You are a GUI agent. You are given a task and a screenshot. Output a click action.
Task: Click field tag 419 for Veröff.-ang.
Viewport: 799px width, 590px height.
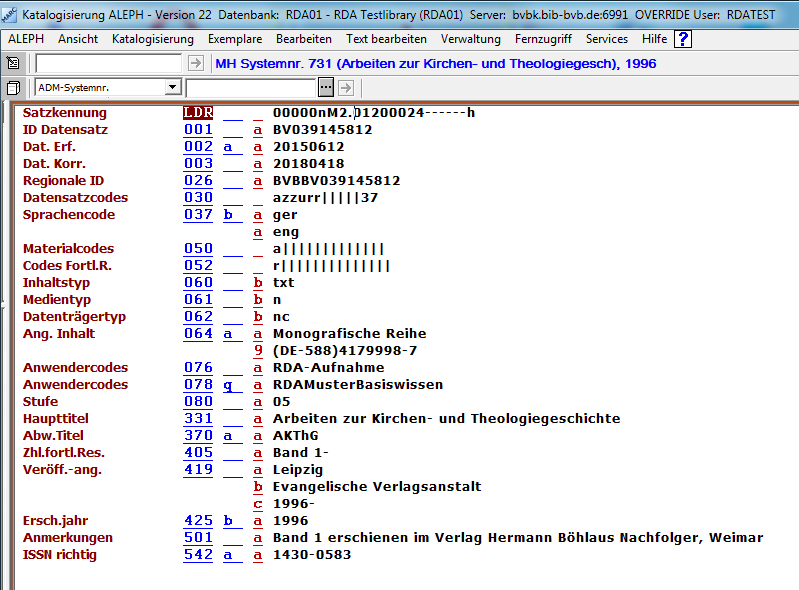tap(198, 470)
